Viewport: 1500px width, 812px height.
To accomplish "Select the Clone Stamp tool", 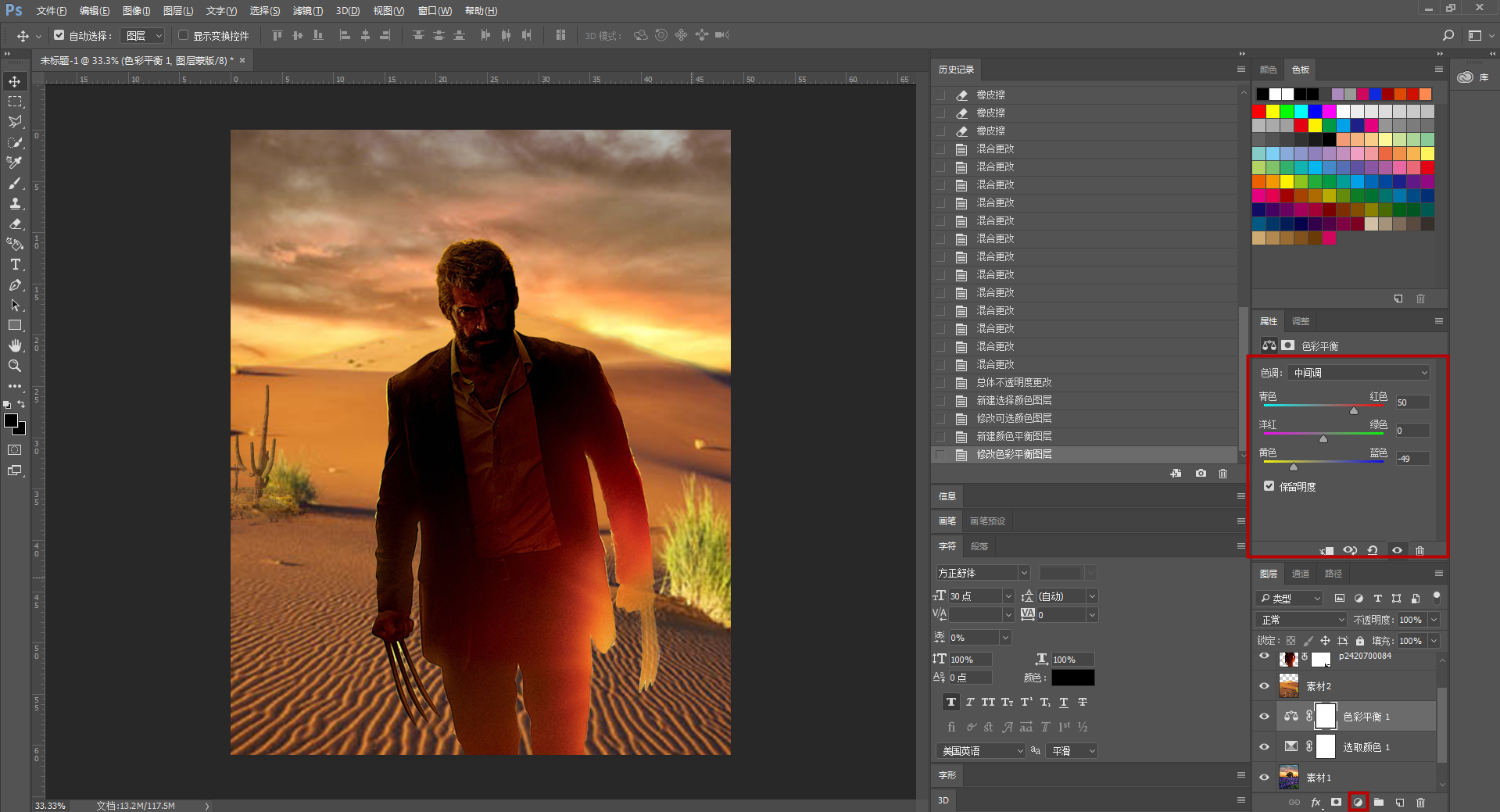I will 15,203.
